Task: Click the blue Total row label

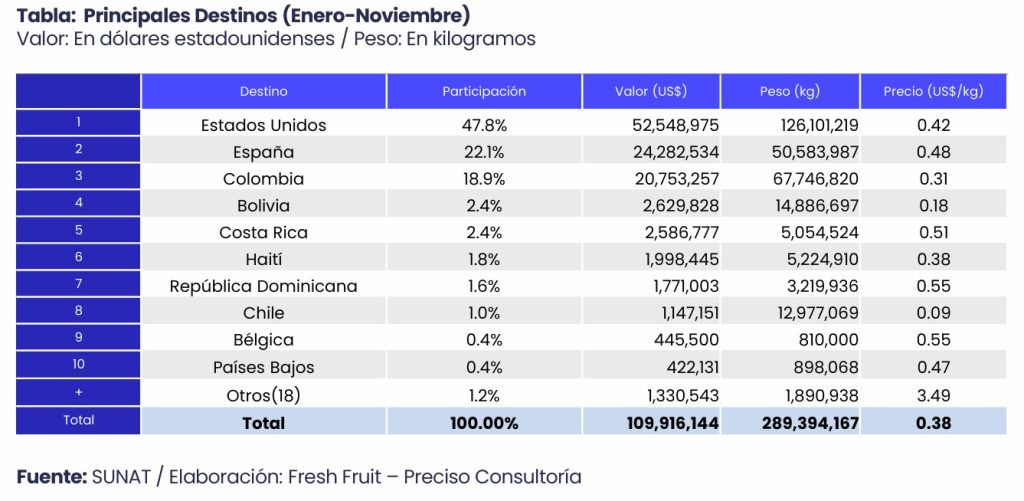Action: click(78, 421)
